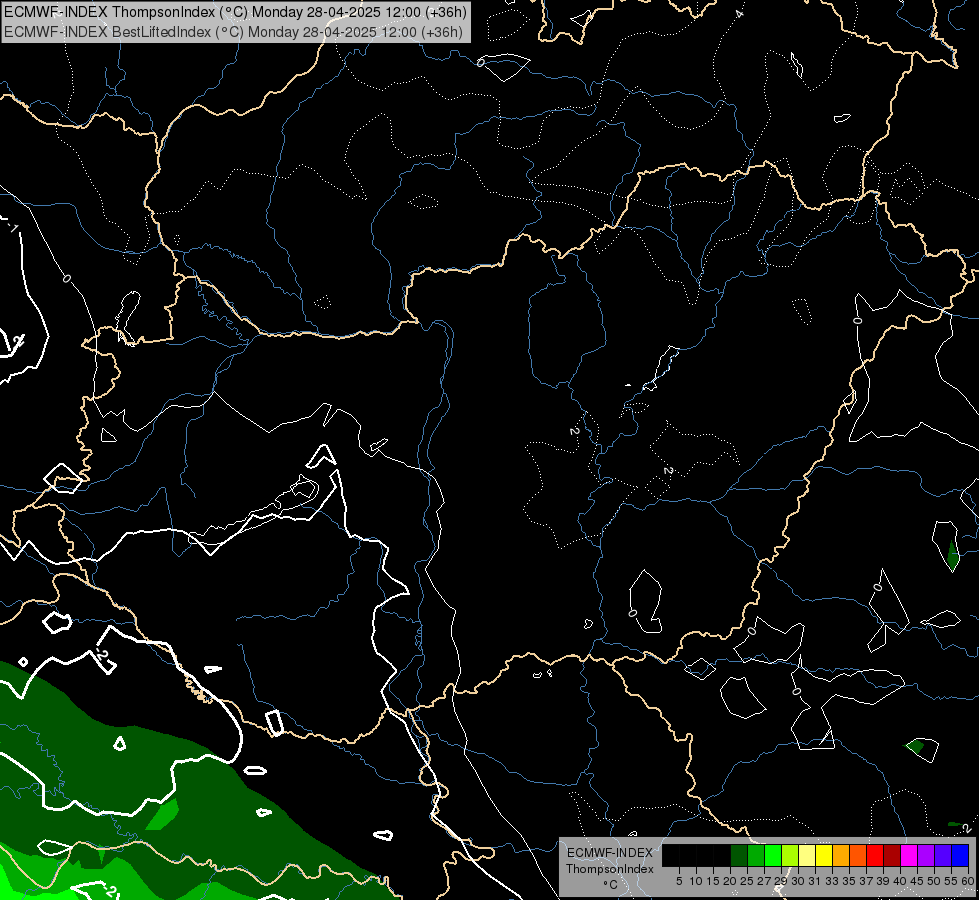Click the pure yellow 31–33 legend swatch
Screen dimensions: 979x900
pyautogui.click(x=824, y=855)
